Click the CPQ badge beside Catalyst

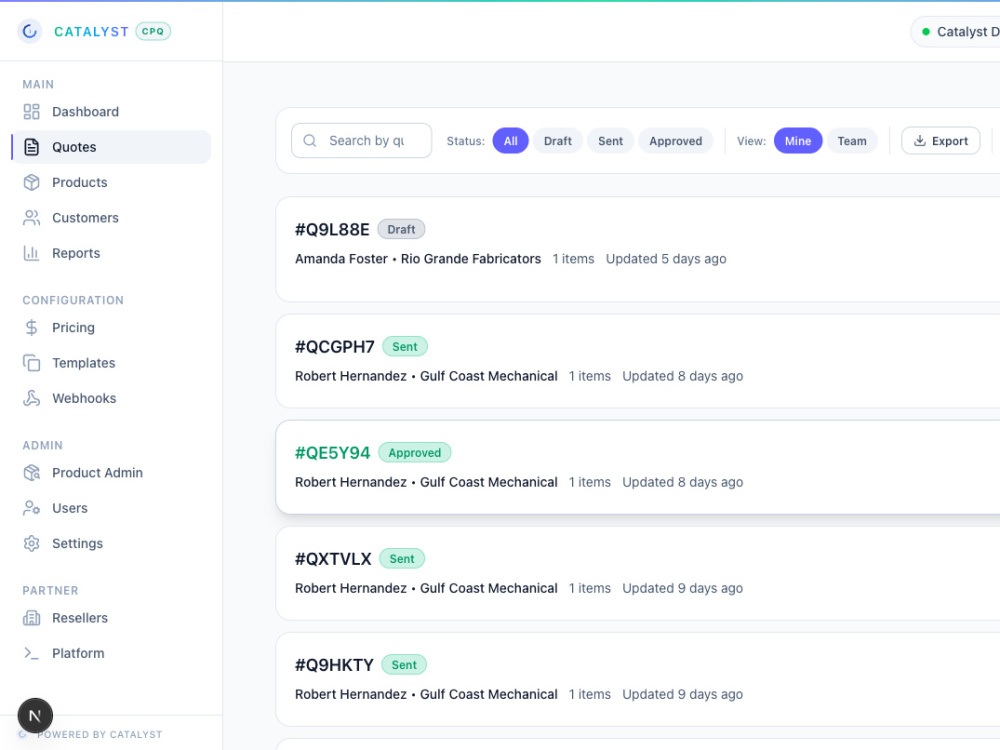pos(153,31)
